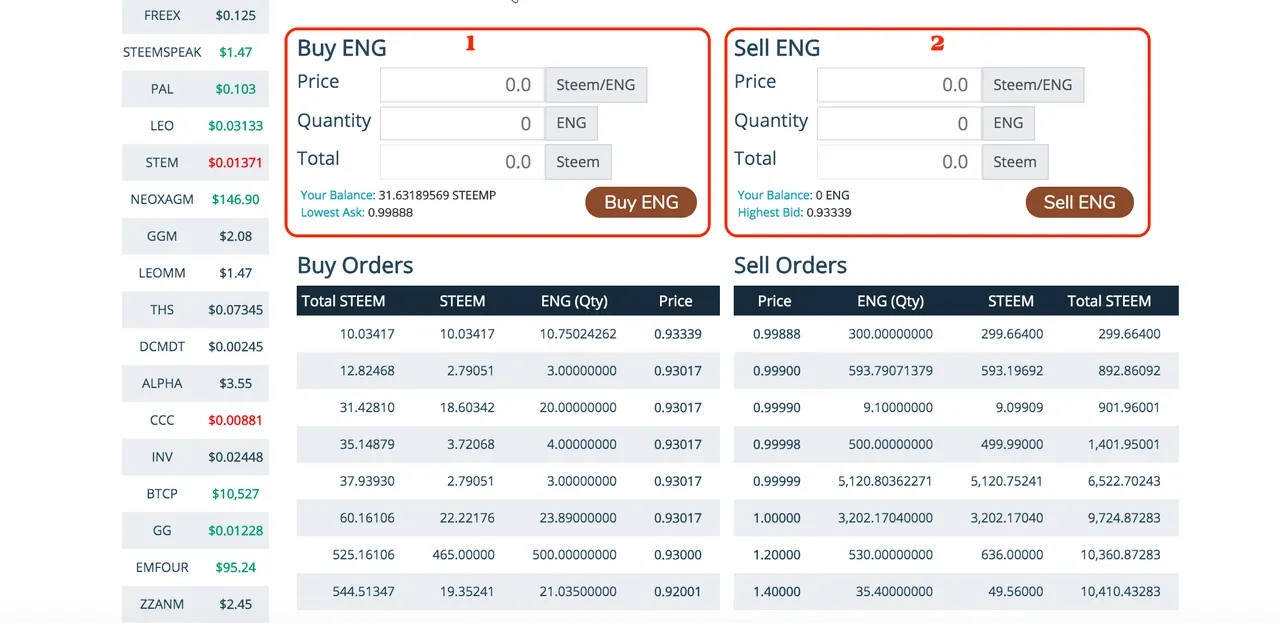Viewport: 1280px width, 623px height.
Task: Click the sell order priced 1.20000
Action: (x=955, y=554)
